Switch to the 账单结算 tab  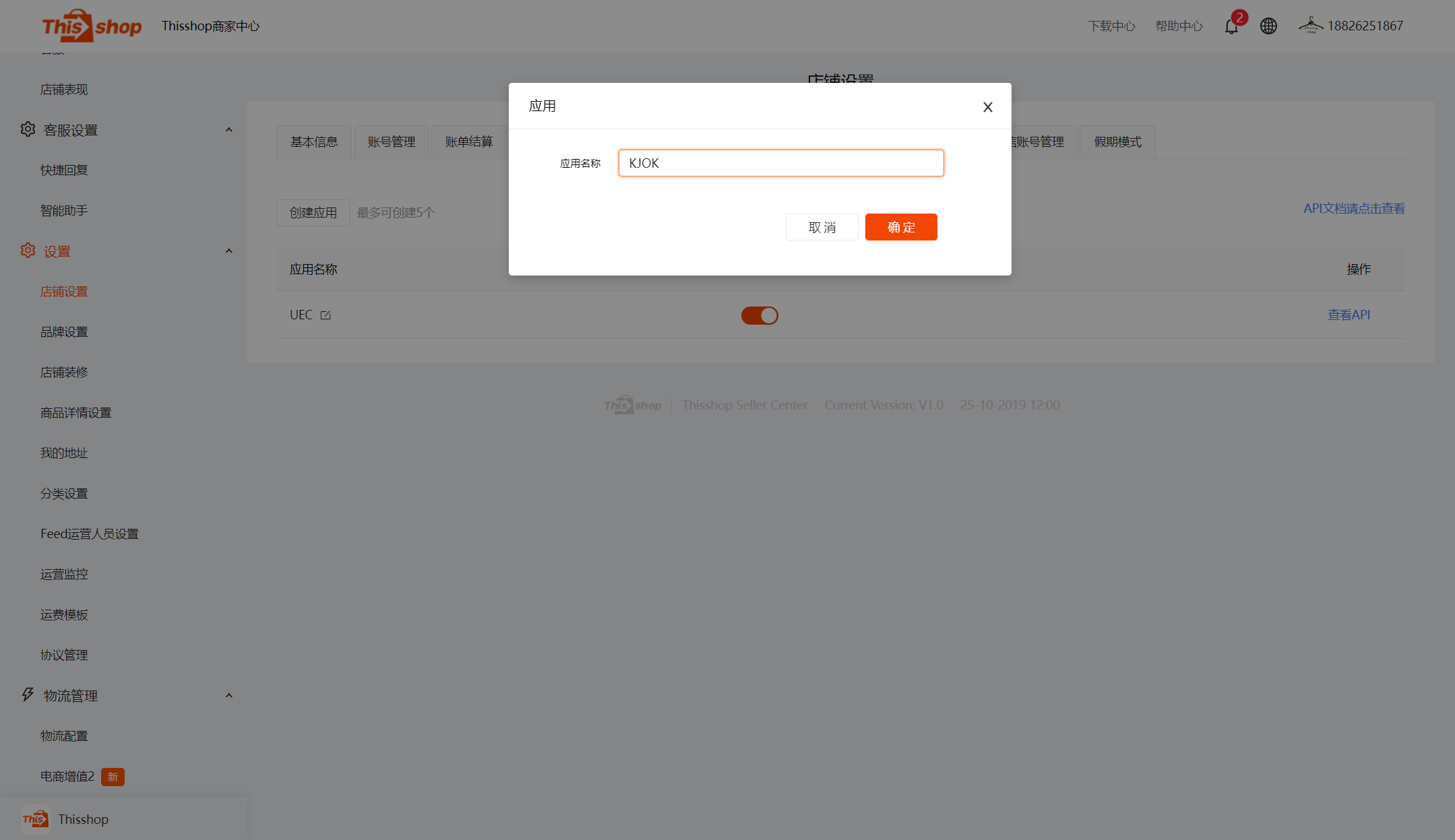click(x=469, y=142)
